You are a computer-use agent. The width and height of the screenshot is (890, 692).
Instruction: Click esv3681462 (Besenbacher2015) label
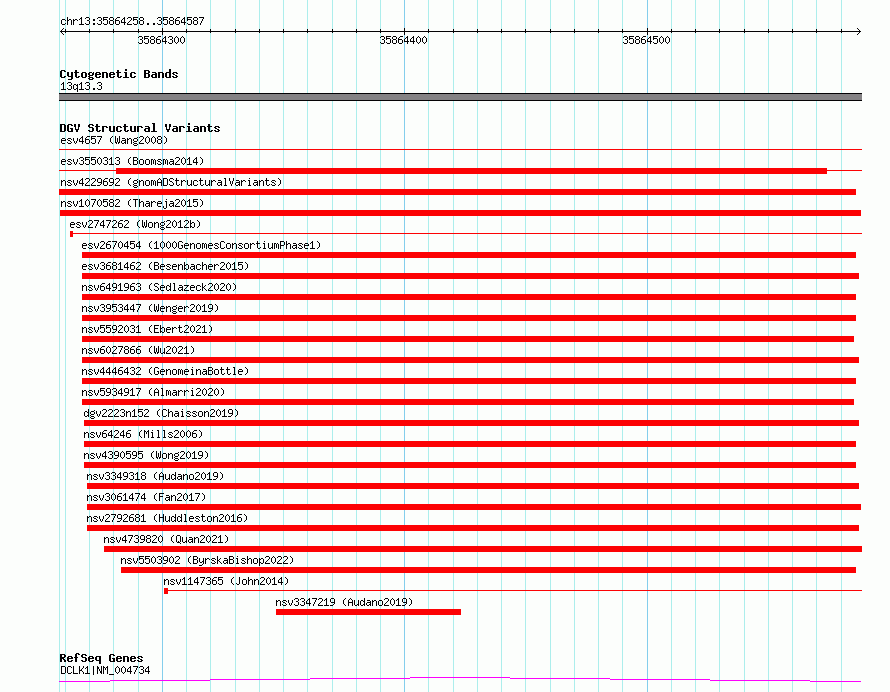[165, 266]
